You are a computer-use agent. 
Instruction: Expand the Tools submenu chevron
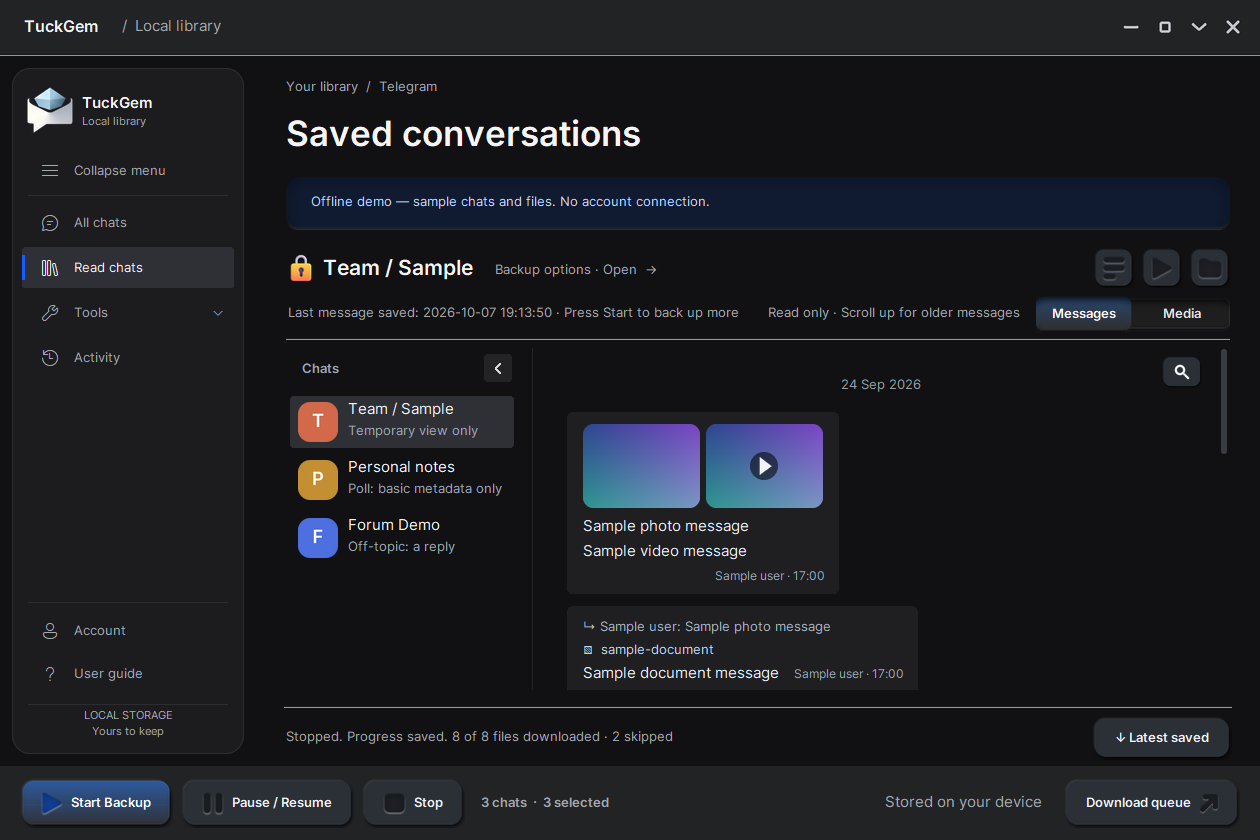pos(219,313)
